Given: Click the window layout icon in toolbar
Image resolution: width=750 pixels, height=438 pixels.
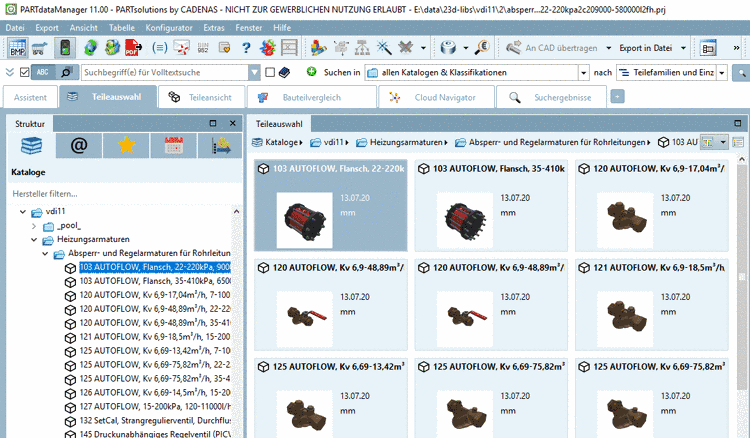Looking at the screenshot, I should 708,48.
